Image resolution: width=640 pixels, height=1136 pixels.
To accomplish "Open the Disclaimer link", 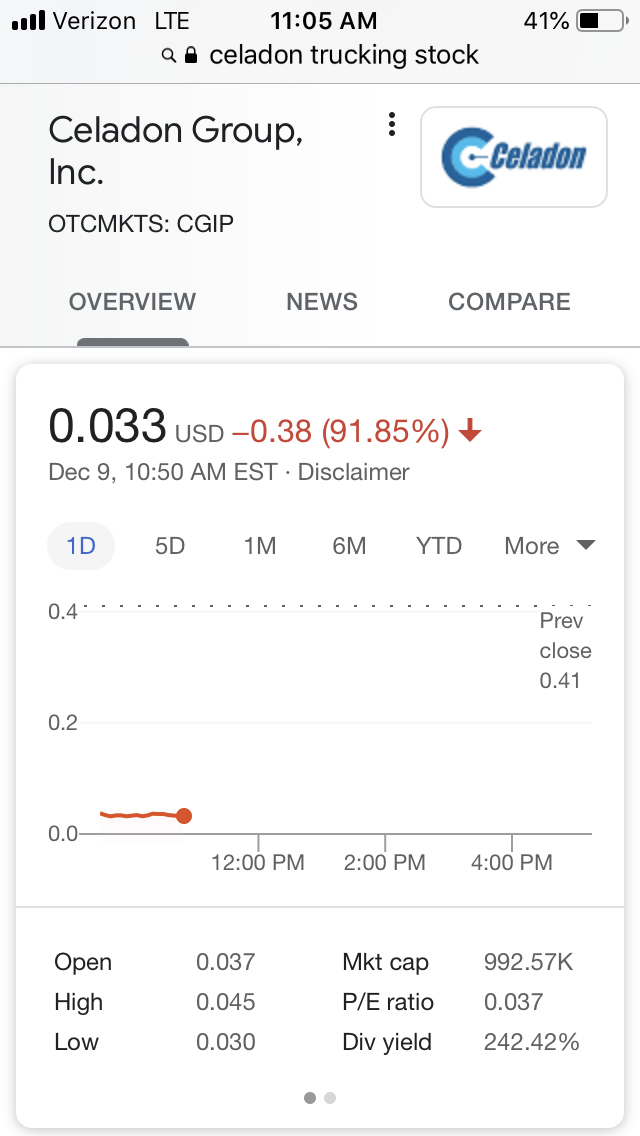I will coord(353,472).
